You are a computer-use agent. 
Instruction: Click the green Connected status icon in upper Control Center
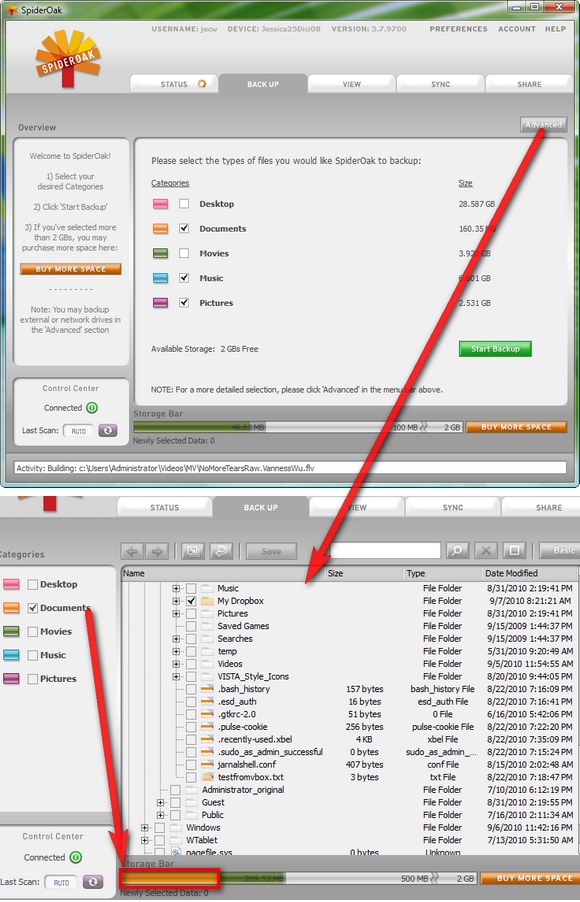tap(91, 408)
